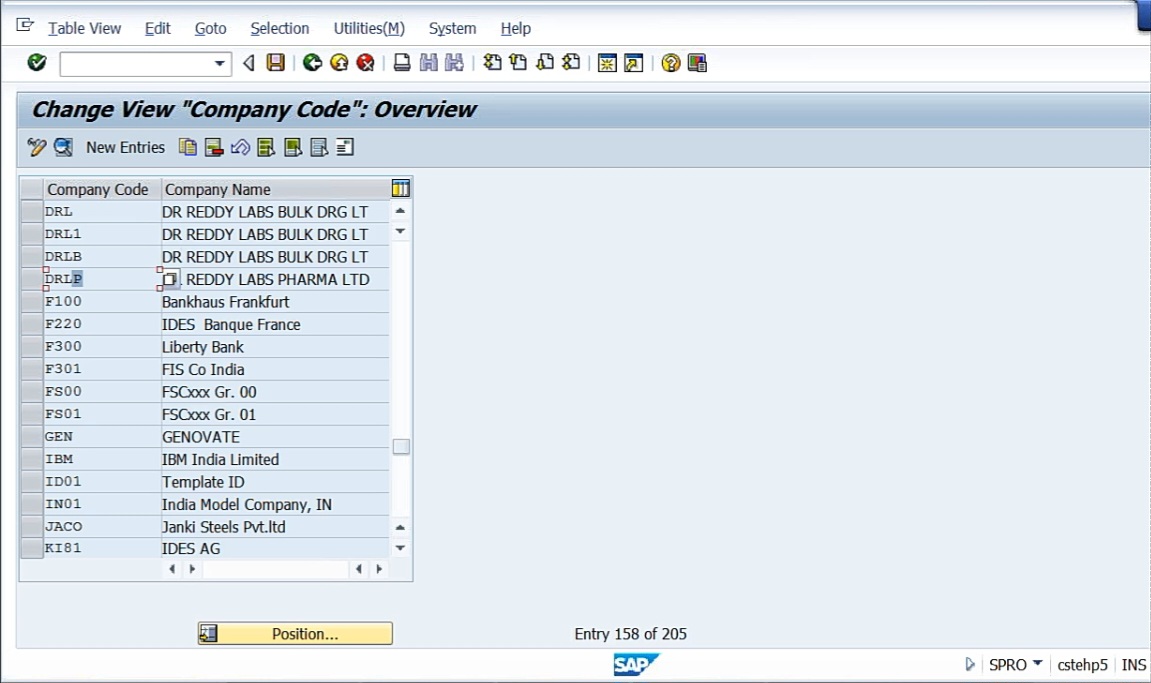The image size is (1151, 683).
Task: Click the Position... button
Action: (x=295, y=634)
